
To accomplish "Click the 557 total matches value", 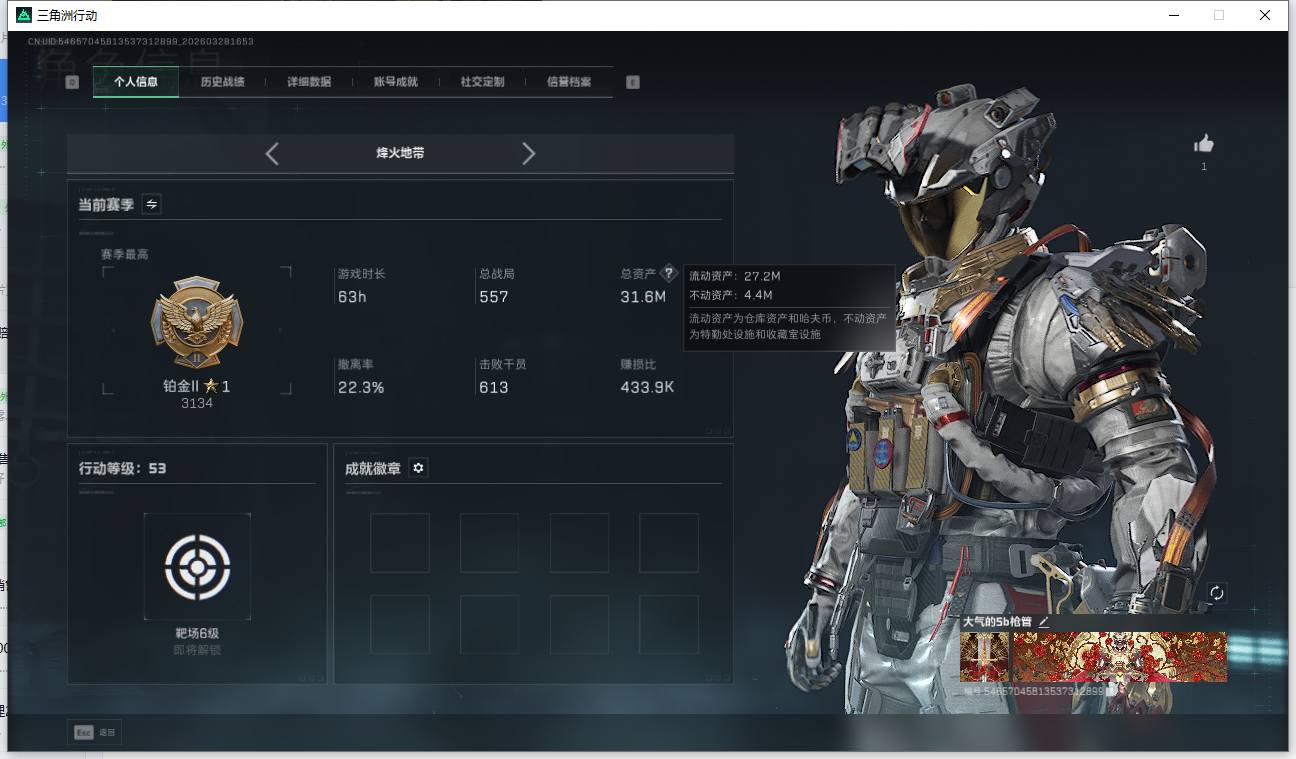I will coord(494,297).
